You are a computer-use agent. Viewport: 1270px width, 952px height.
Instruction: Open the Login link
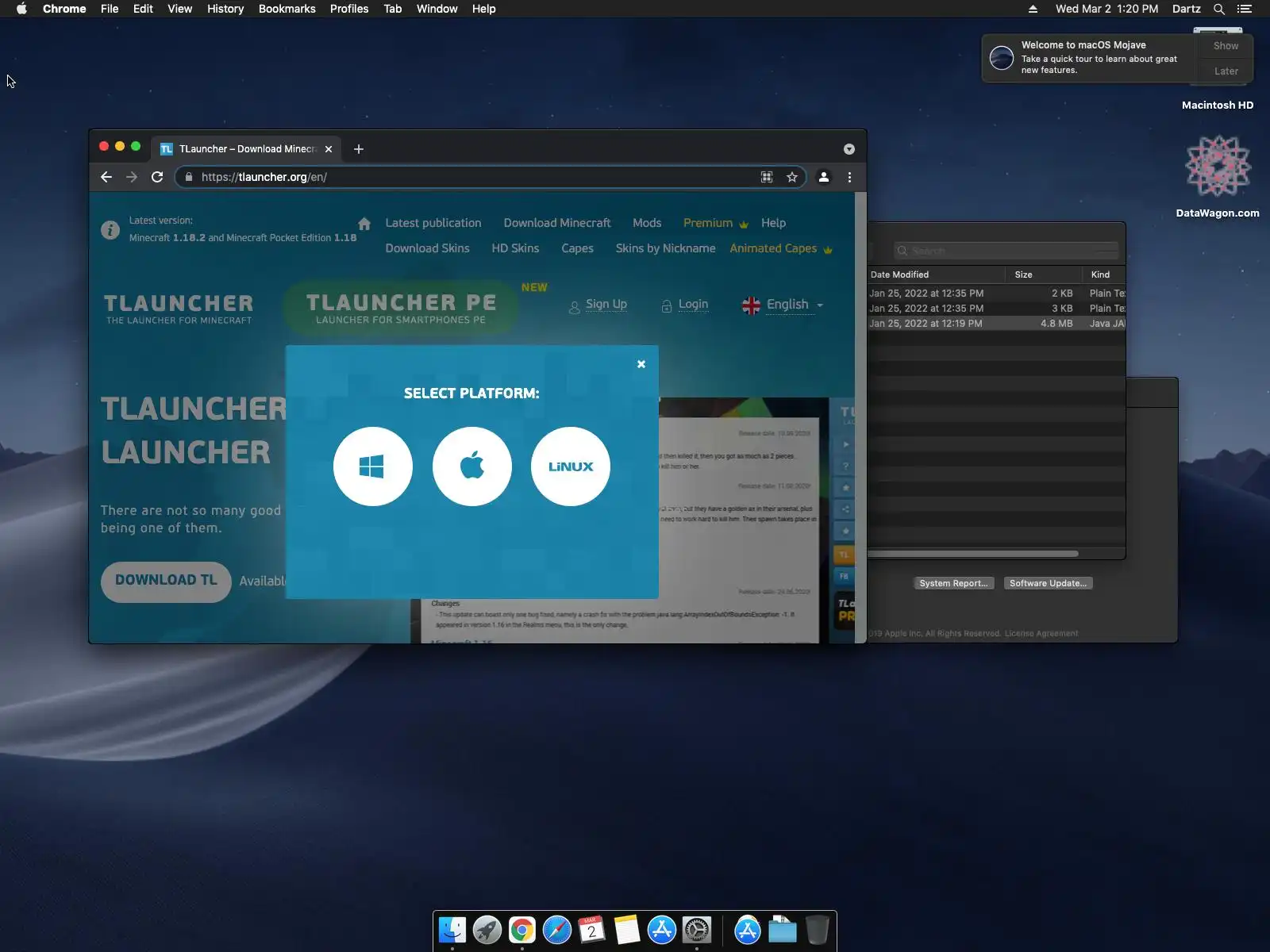pyautogui.click(x=693, y=305)
